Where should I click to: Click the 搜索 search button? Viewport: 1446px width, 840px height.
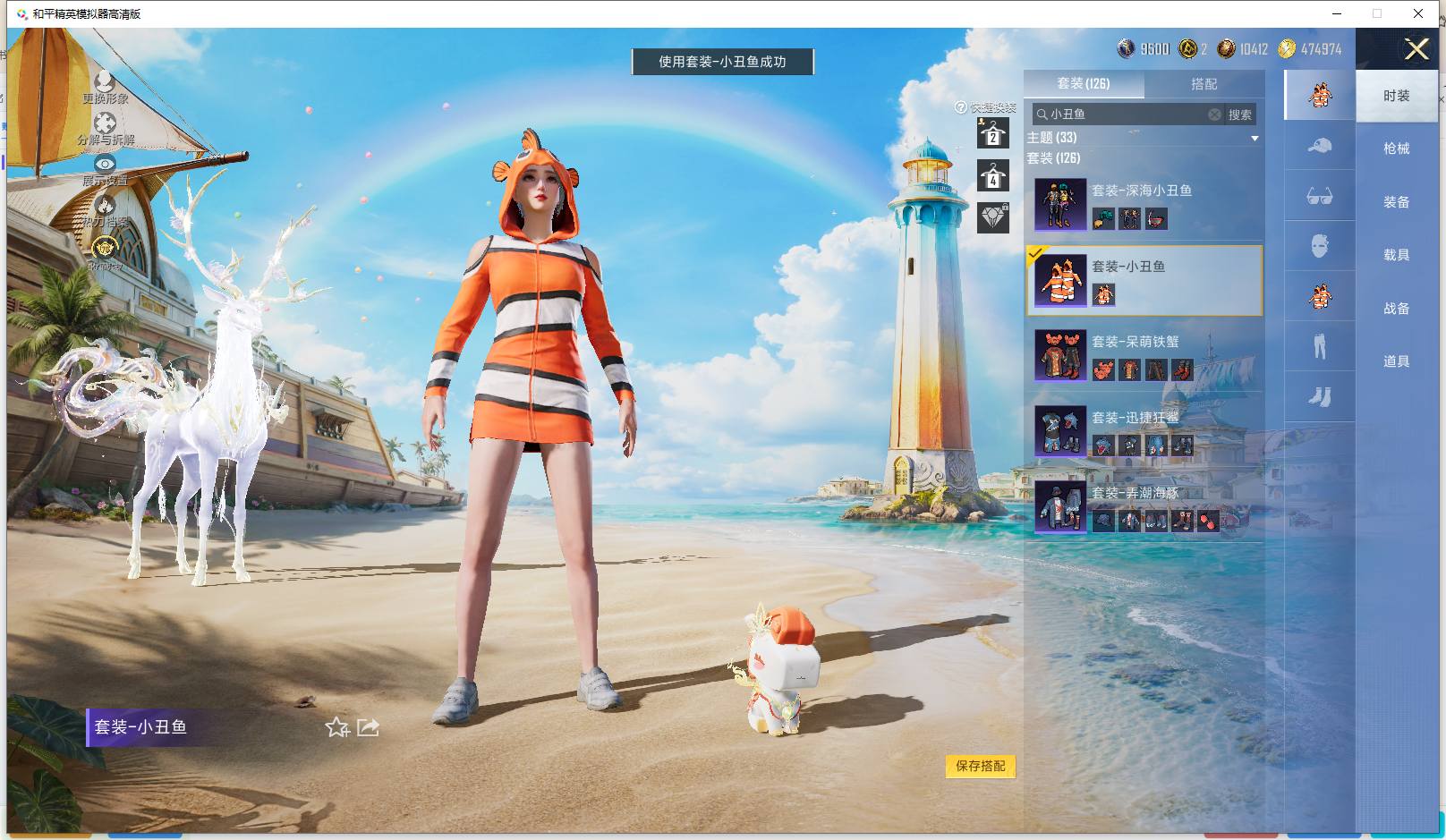1240,115
